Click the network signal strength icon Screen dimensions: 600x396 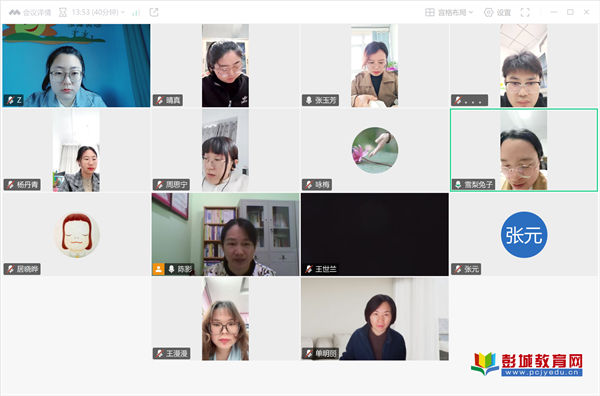point(136,13)
